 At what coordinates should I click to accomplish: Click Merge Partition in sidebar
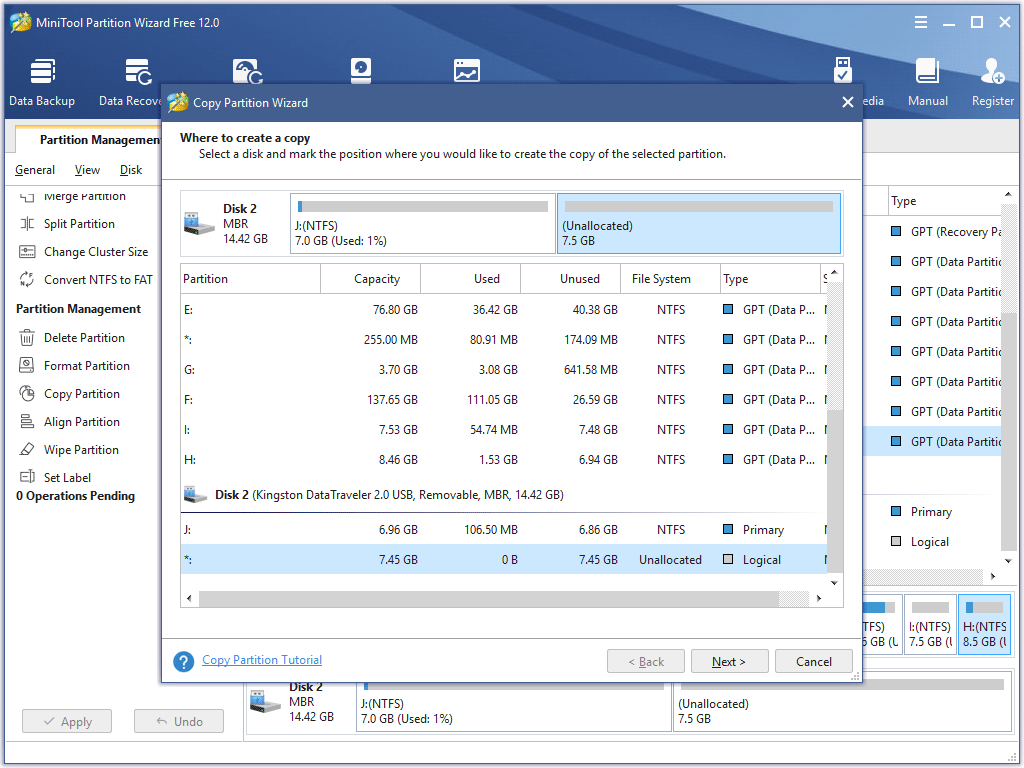point(73,196)
